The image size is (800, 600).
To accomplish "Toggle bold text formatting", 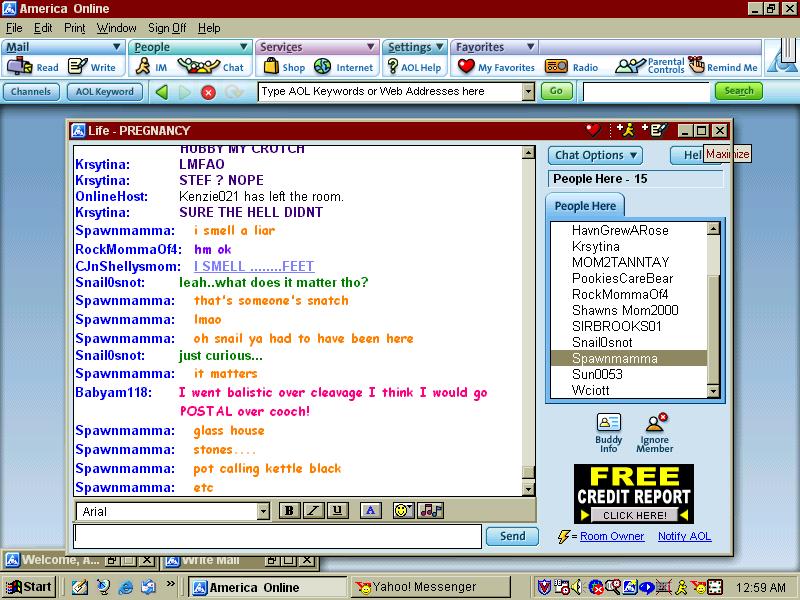I will tap(289, 510).
